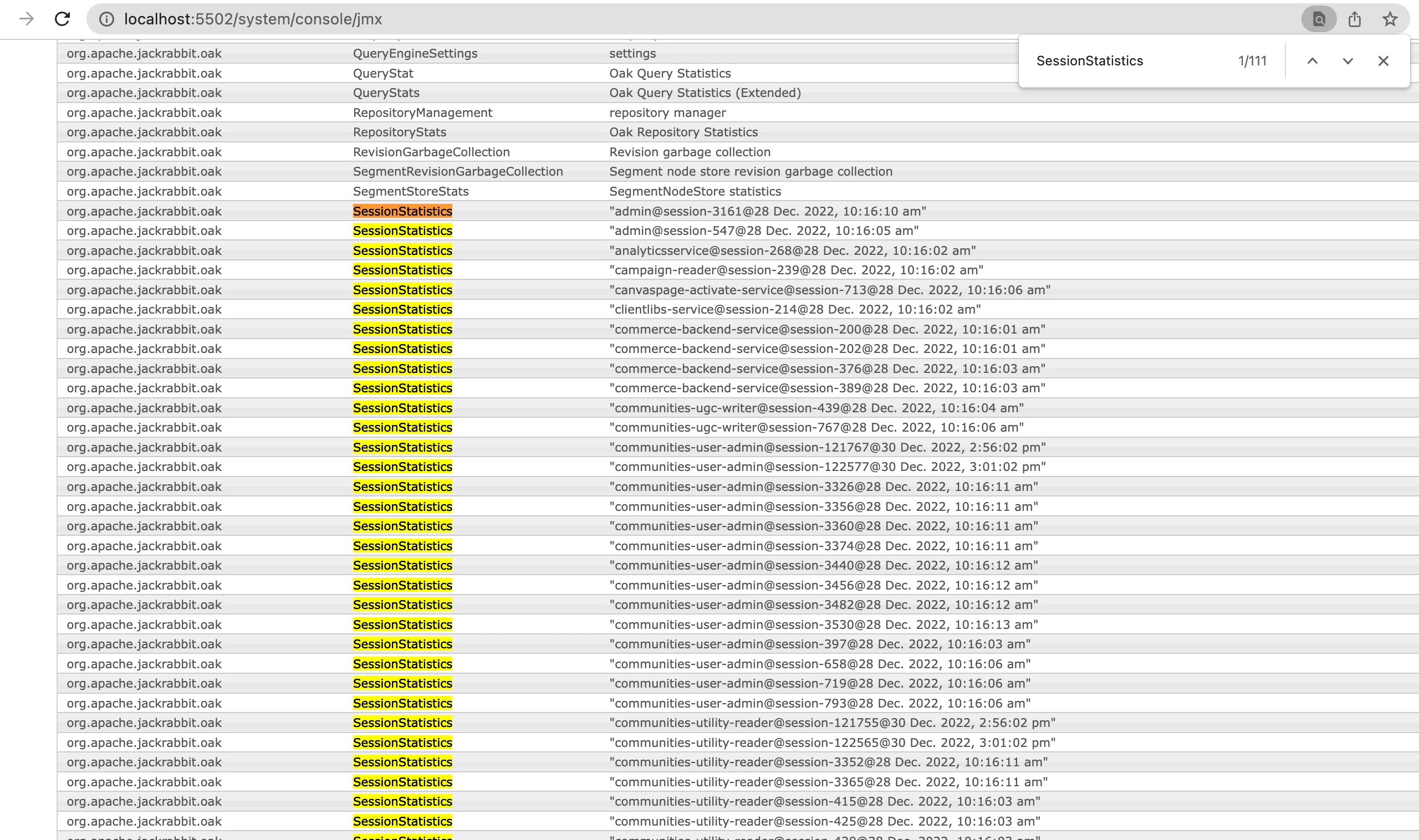
Task: Select the admin@session-547 row
Action: click(763, 231)
